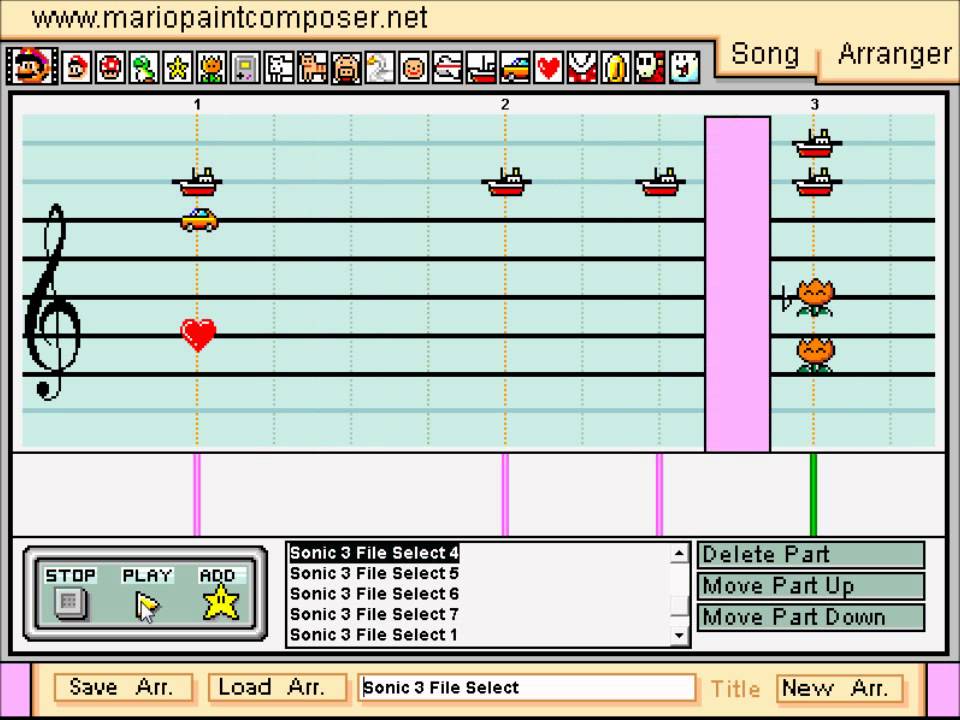Viewport: 960px width, 720px height.
Task: Select the Shy Guy instrument
Action: click(x=649, y=67)
